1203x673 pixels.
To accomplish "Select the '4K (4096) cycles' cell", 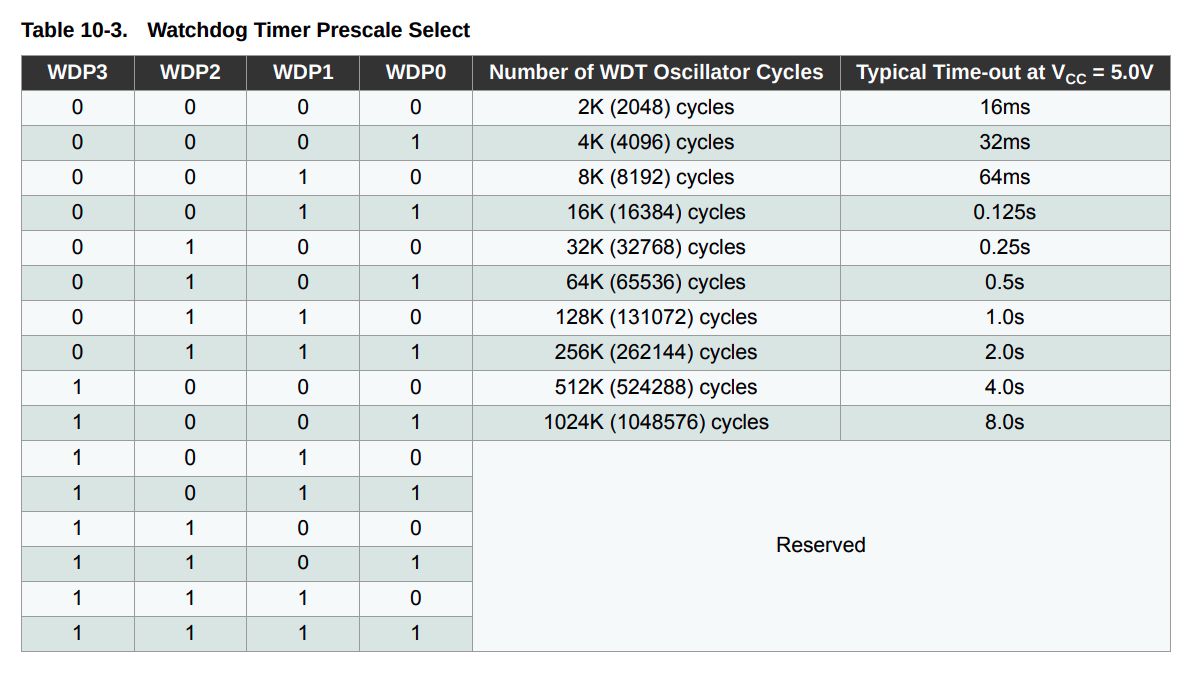I will click(656, 143).
